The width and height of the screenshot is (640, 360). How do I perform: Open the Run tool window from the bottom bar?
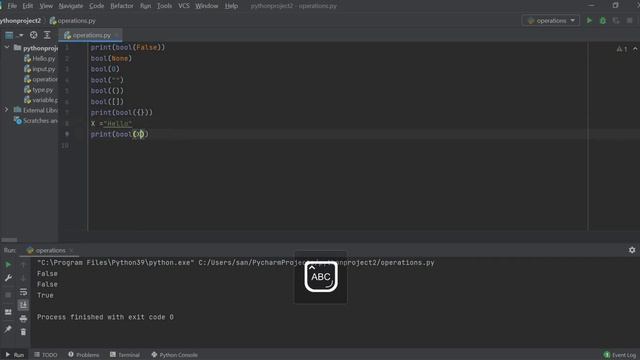click(15, 355)
